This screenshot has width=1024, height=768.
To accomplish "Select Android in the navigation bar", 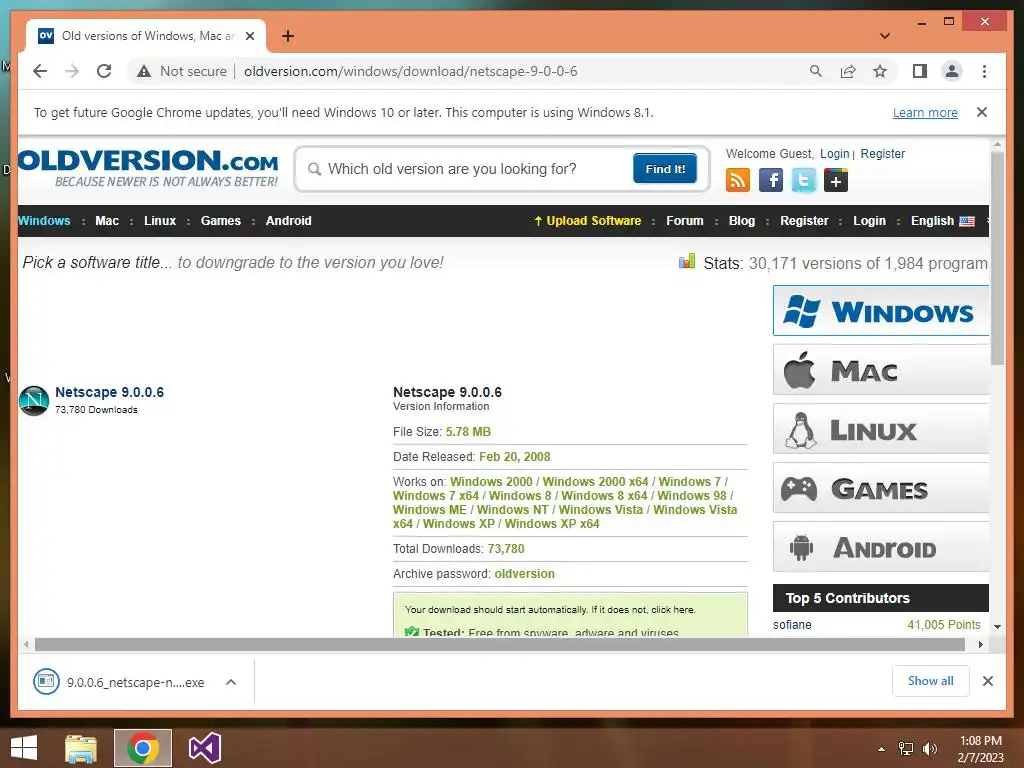I will click(289, 221).
